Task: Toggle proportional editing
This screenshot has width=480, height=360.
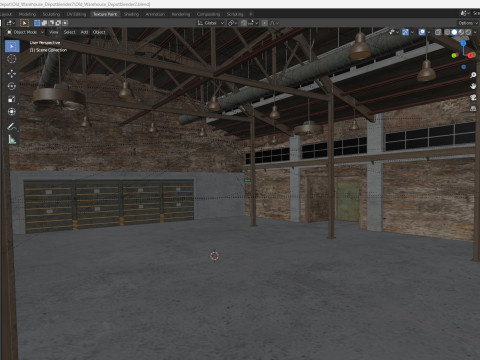Action: [265, 23]
